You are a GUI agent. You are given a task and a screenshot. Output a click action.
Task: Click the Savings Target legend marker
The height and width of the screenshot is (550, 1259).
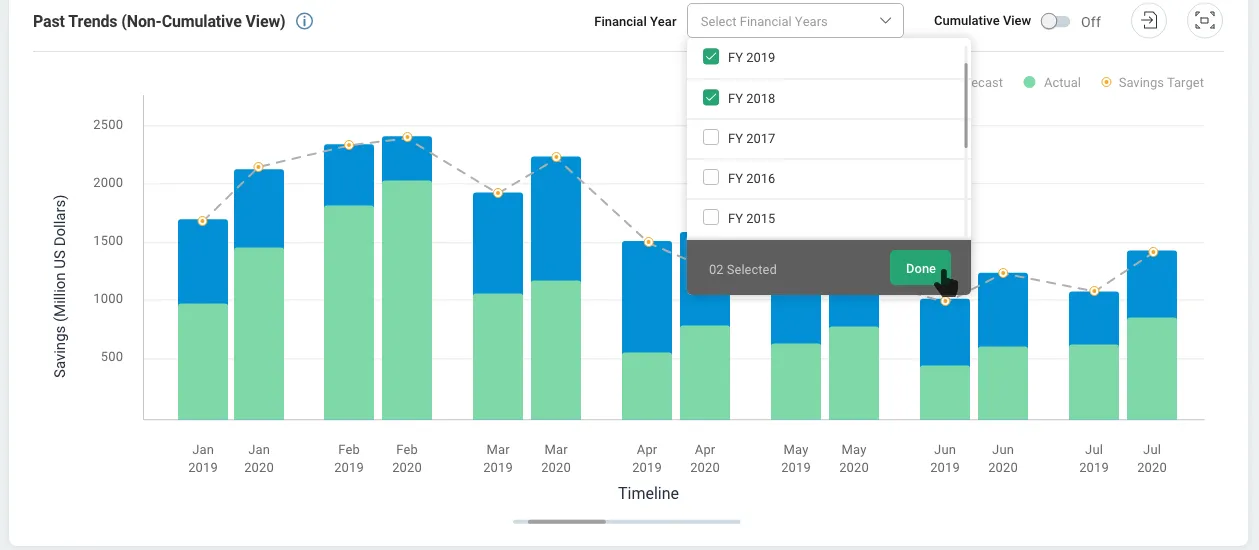point(1106,83)
